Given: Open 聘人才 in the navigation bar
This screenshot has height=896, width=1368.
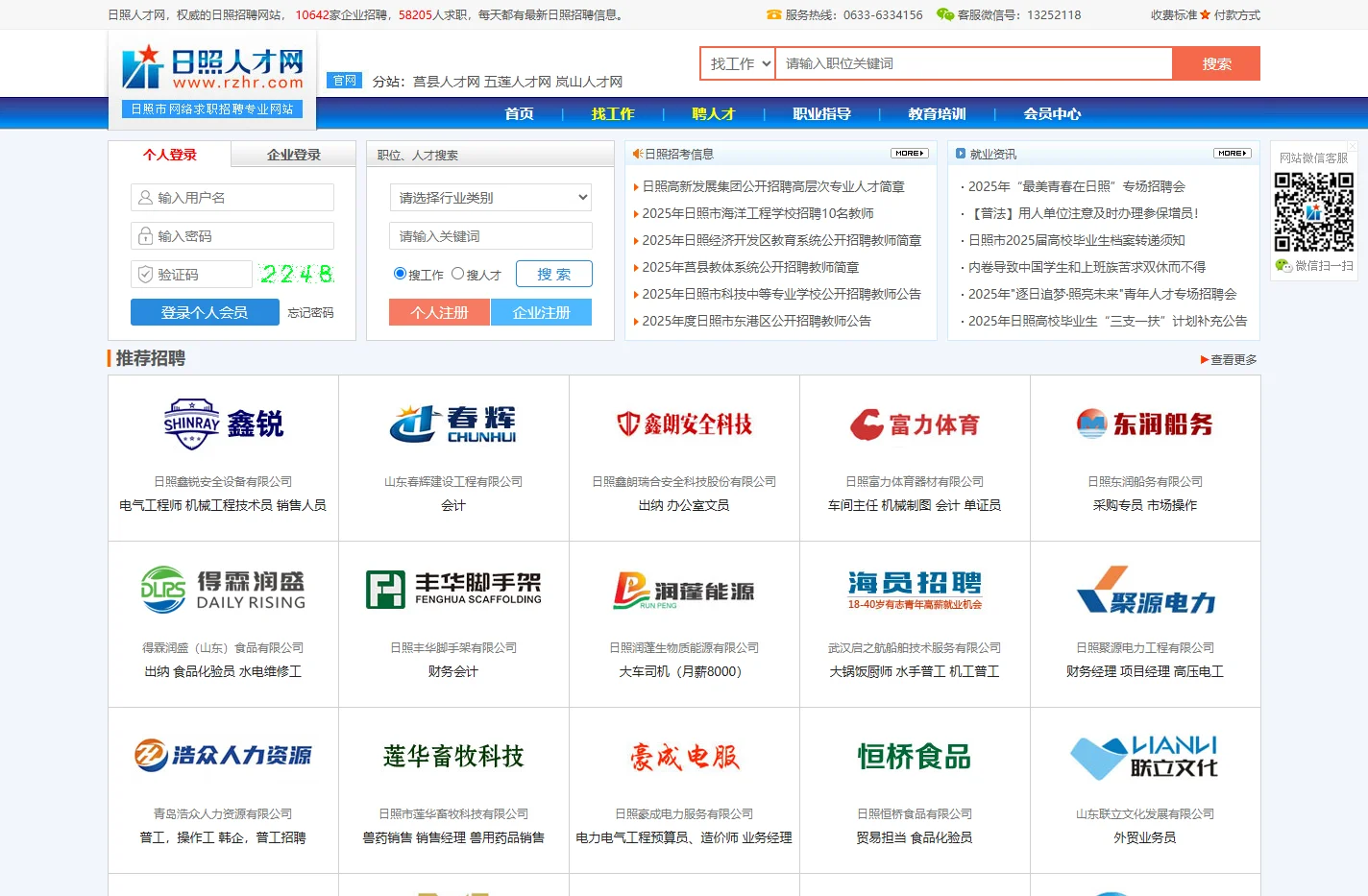Looking at the screenshot, I should (x=714, y=113).
